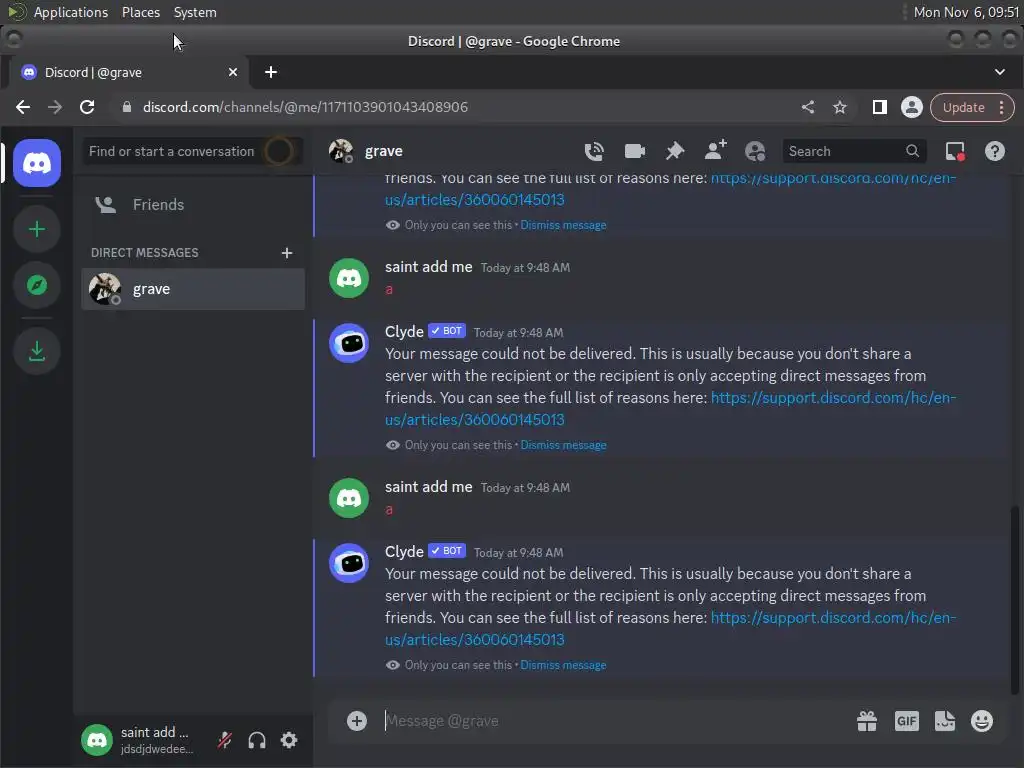Viewport: 1024px width, 768px height.
Task: Expand the Chrome tab search dropdown arrow
Action: pos(1000,72)
